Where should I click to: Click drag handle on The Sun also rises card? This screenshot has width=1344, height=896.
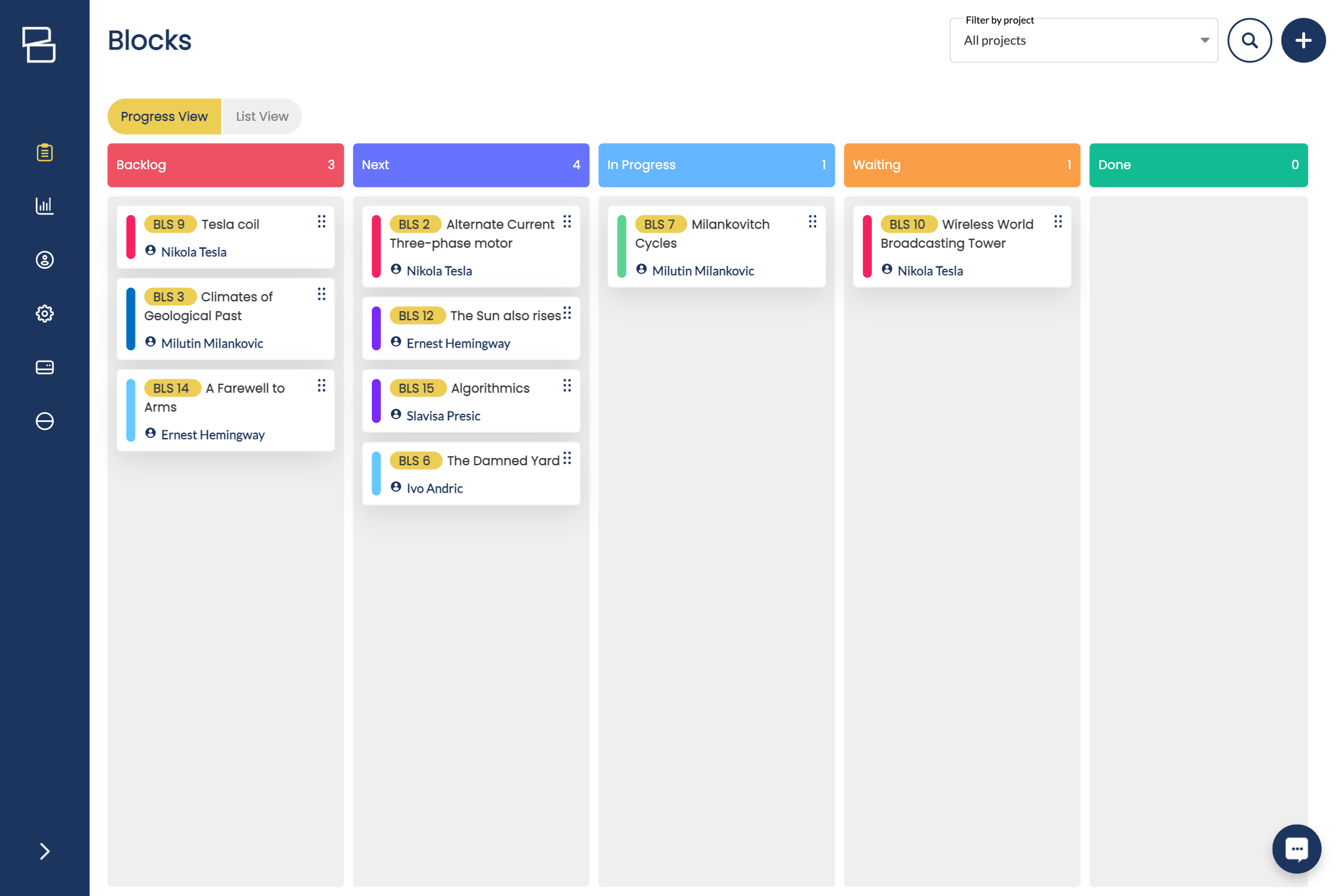pyautogui.click(x=567, y=312)
